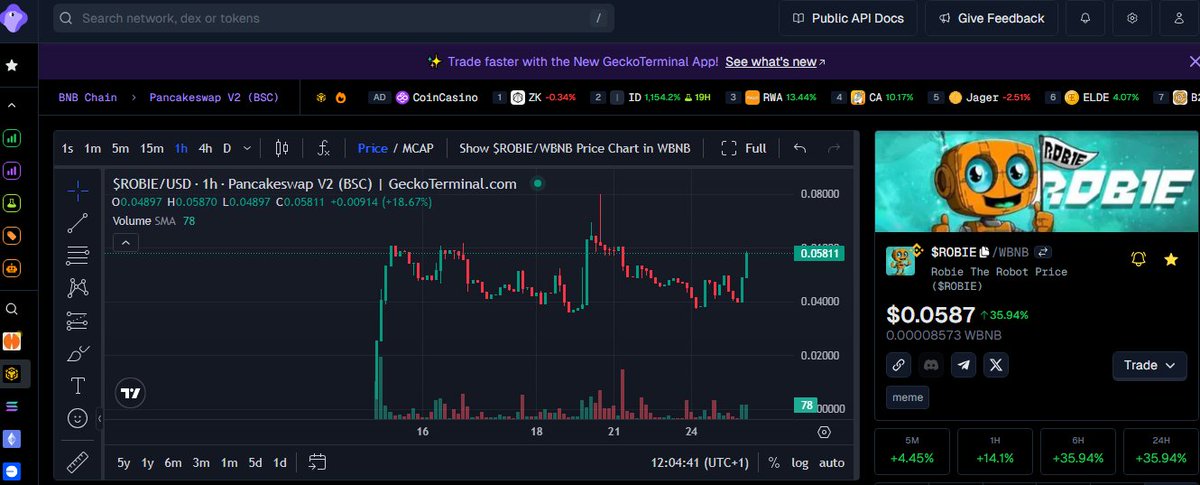Set chart interval to 1s

pyautogui.click(x=67, y=148)
